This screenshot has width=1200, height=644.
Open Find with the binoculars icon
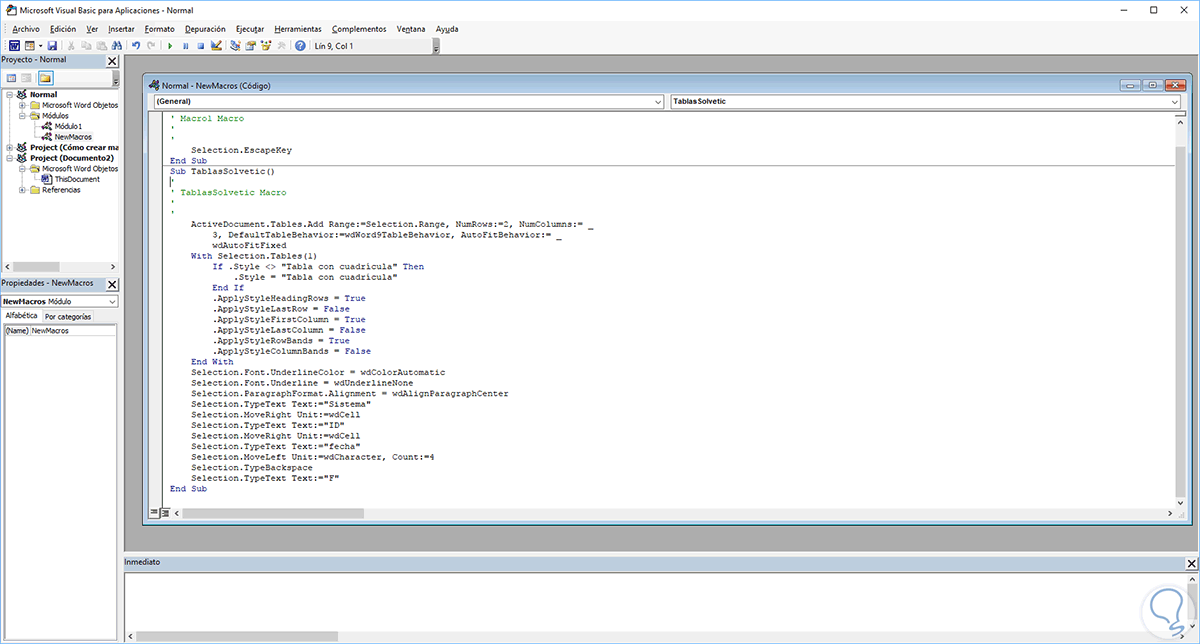tap(116, 46)
